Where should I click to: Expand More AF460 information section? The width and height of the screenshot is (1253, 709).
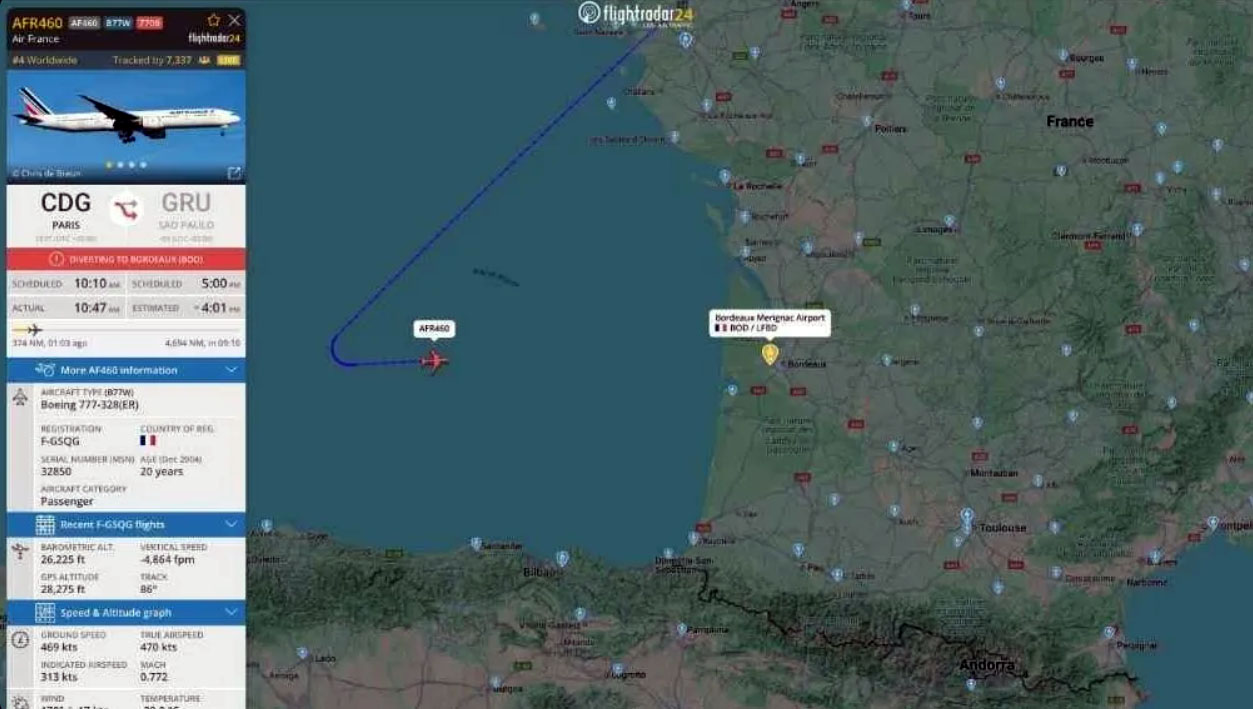pyautogui.click(x=126, y=370)
